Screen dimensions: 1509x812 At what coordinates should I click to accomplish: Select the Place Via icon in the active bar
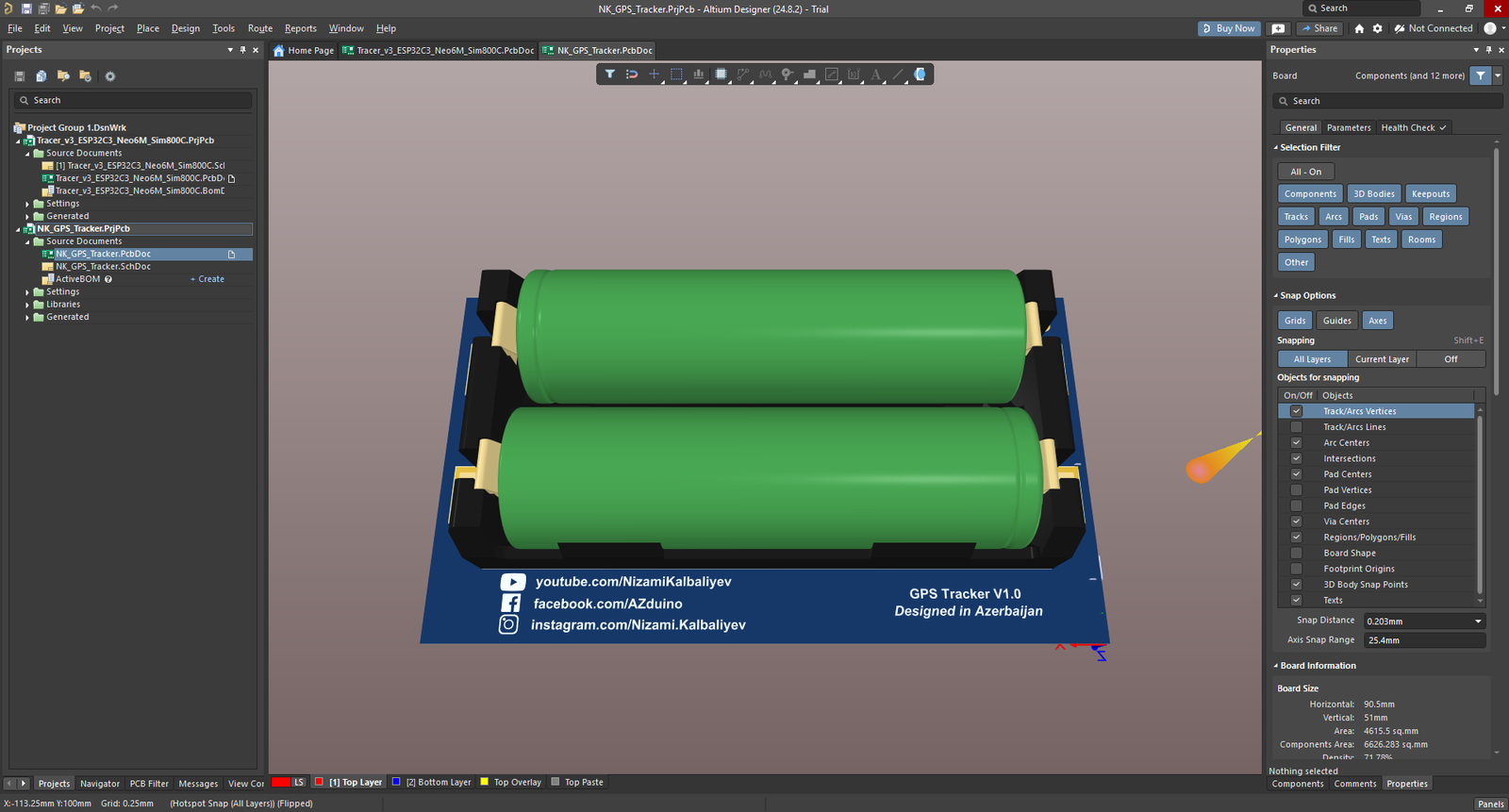coord(787,75)
